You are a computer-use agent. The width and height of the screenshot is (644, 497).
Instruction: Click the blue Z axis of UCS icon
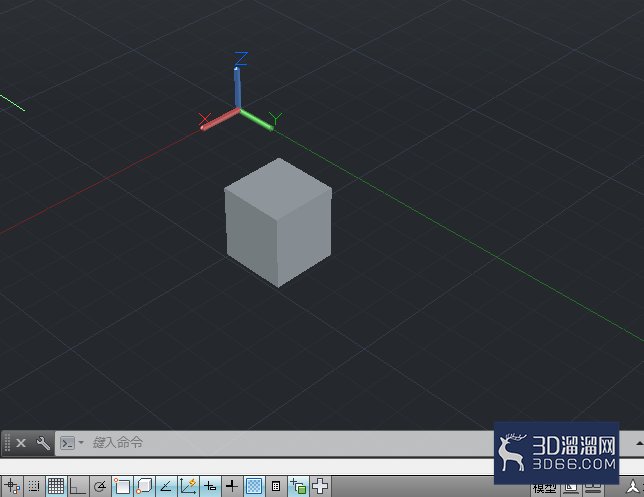(237, 88)
